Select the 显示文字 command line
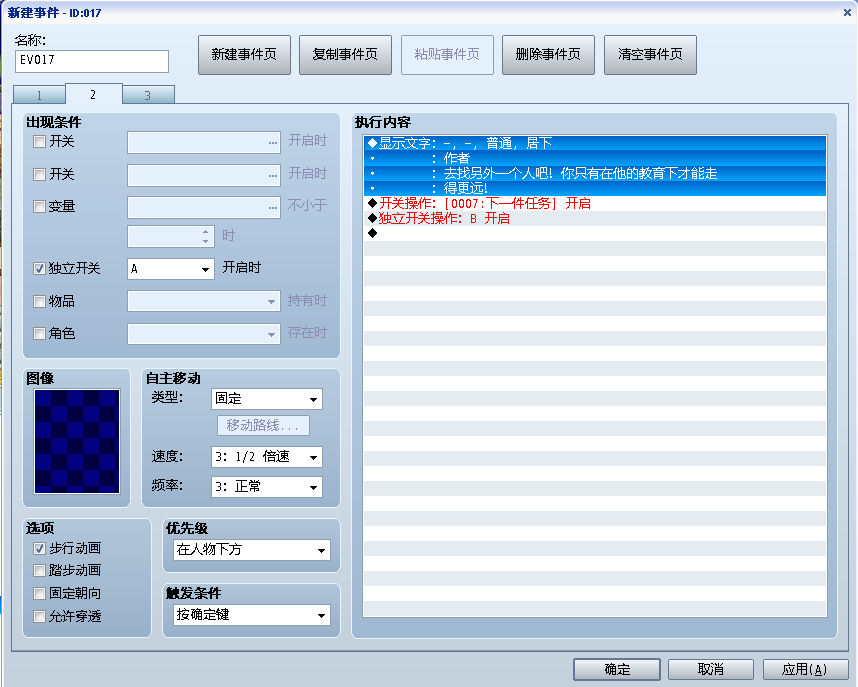Image resolution: width=858 pixels, height=687 pixels. point(595,143)
